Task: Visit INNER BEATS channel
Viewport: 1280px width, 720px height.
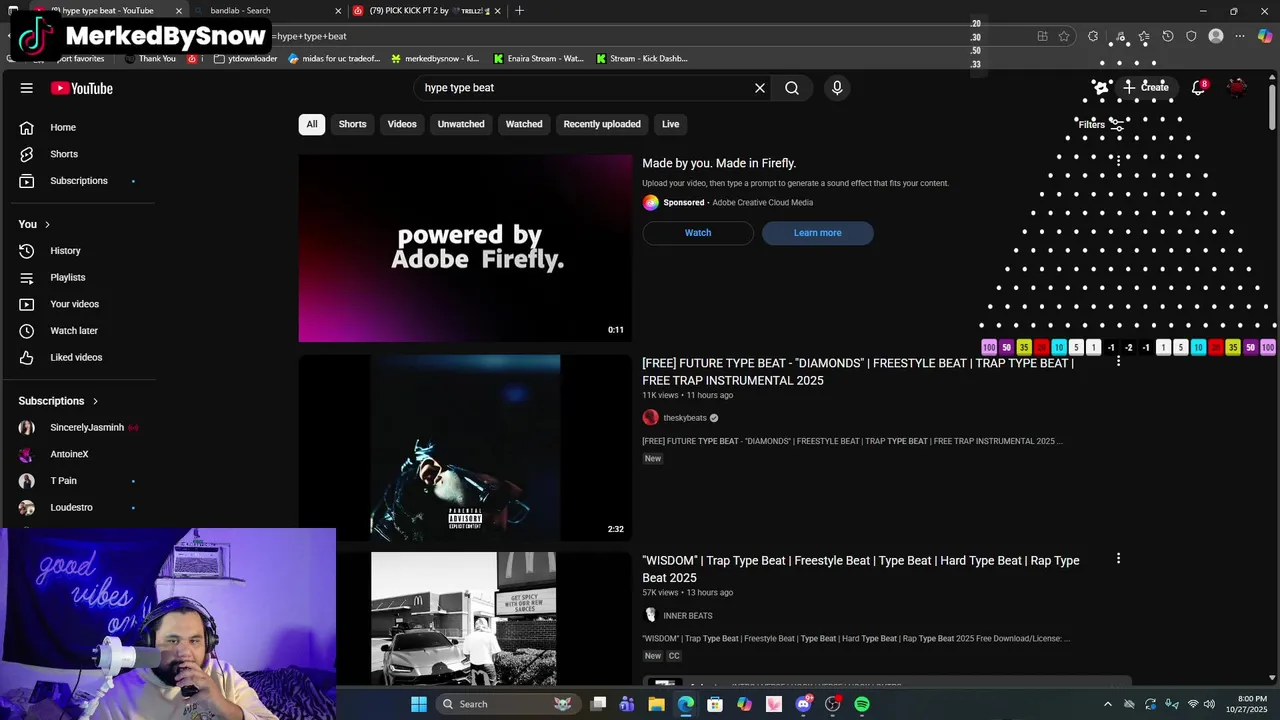Action: point(688,616)
